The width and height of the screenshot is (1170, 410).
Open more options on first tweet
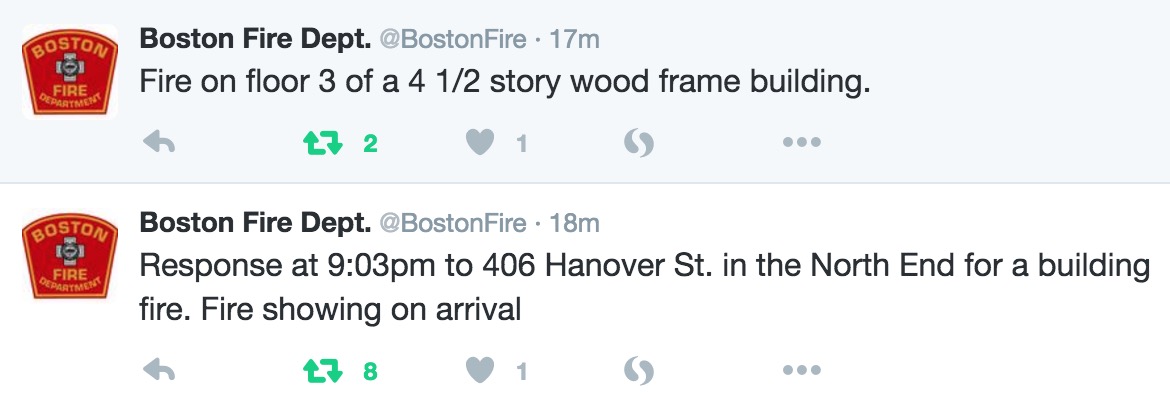click(x=802, y=142)
